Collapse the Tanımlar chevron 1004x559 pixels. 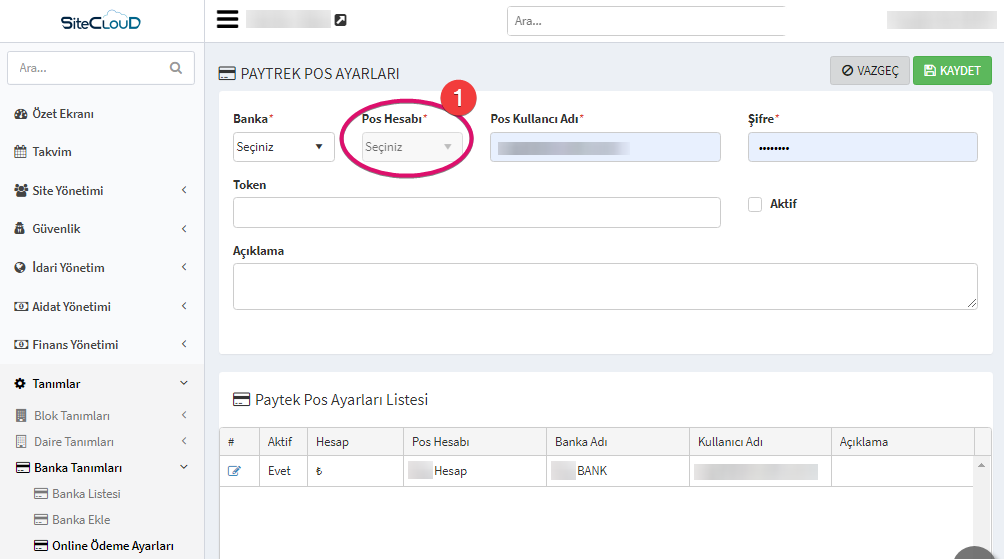tap(184, 383)
